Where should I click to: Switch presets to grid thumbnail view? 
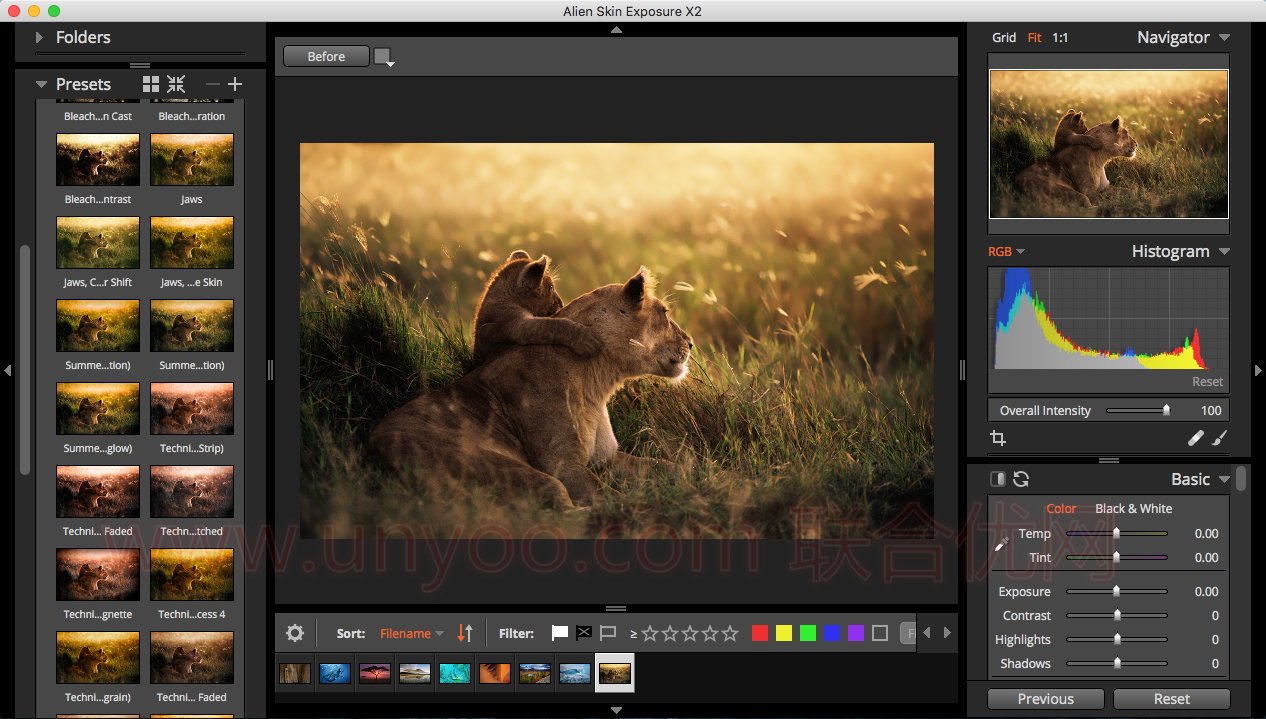(151, 84)
